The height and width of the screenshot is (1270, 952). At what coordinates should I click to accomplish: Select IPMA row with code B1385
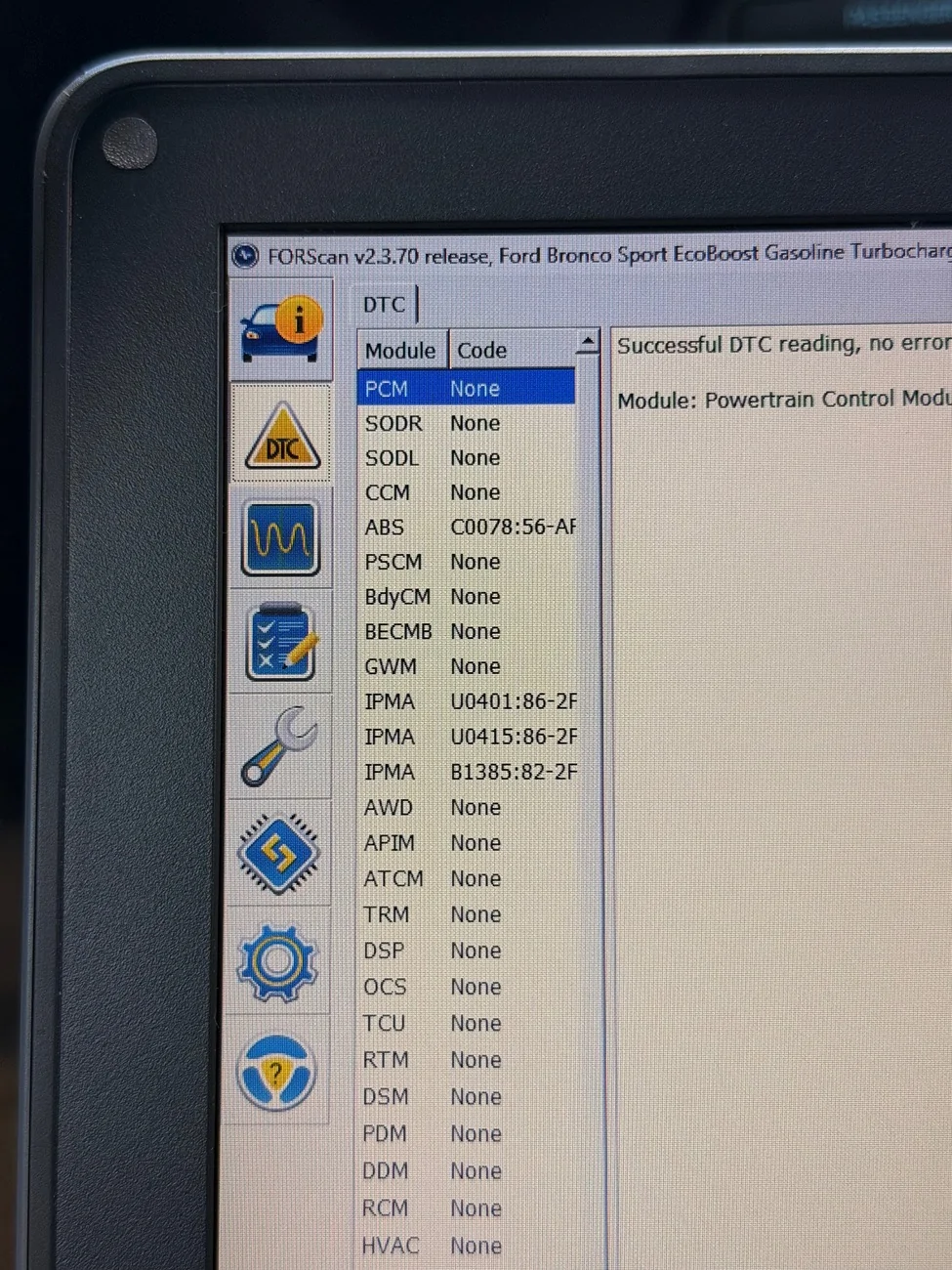pyautogui.click(x=467, y=772)
